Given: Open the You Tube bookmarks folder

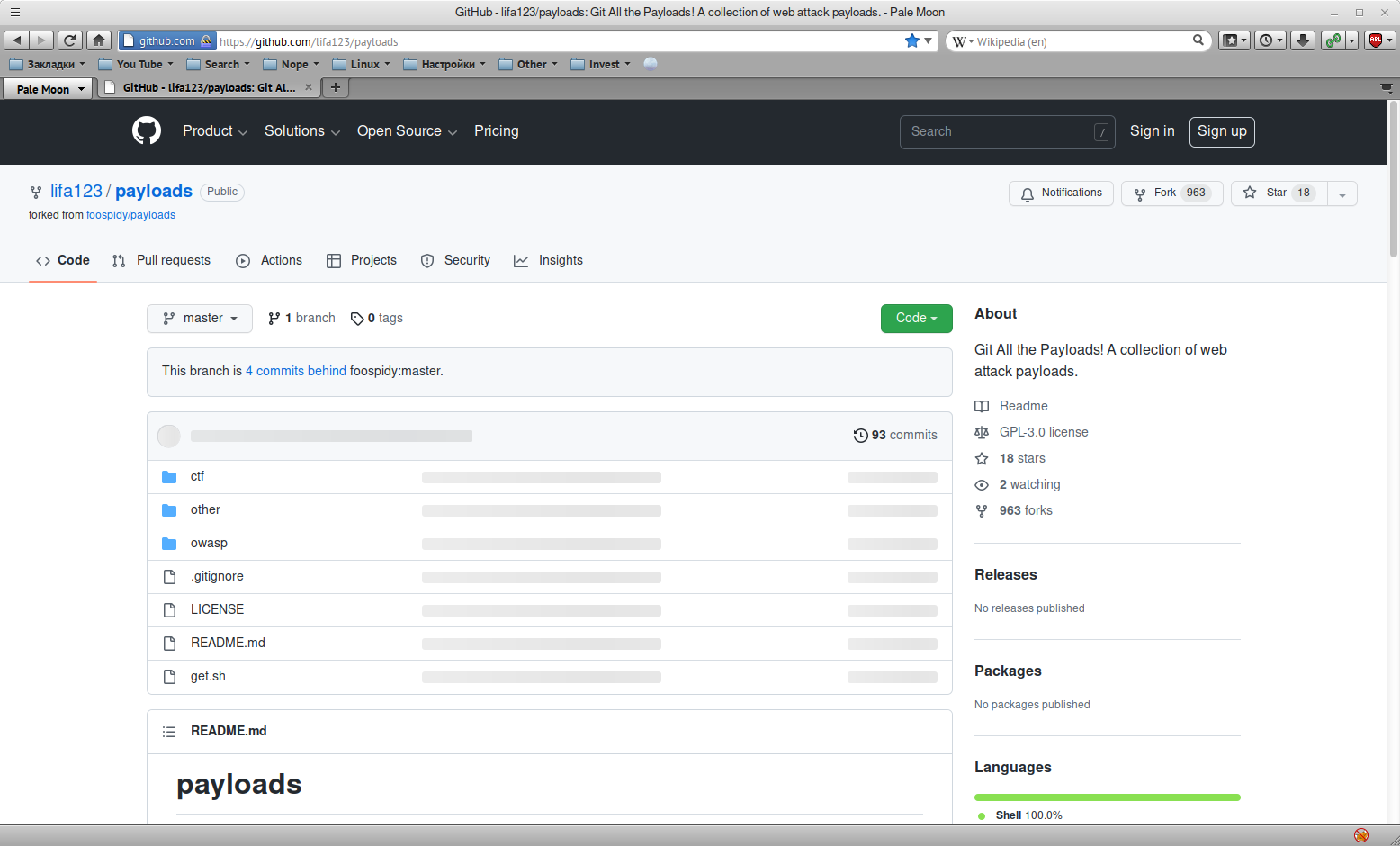Looking at the screenshot, I should [x=136, y=64].
